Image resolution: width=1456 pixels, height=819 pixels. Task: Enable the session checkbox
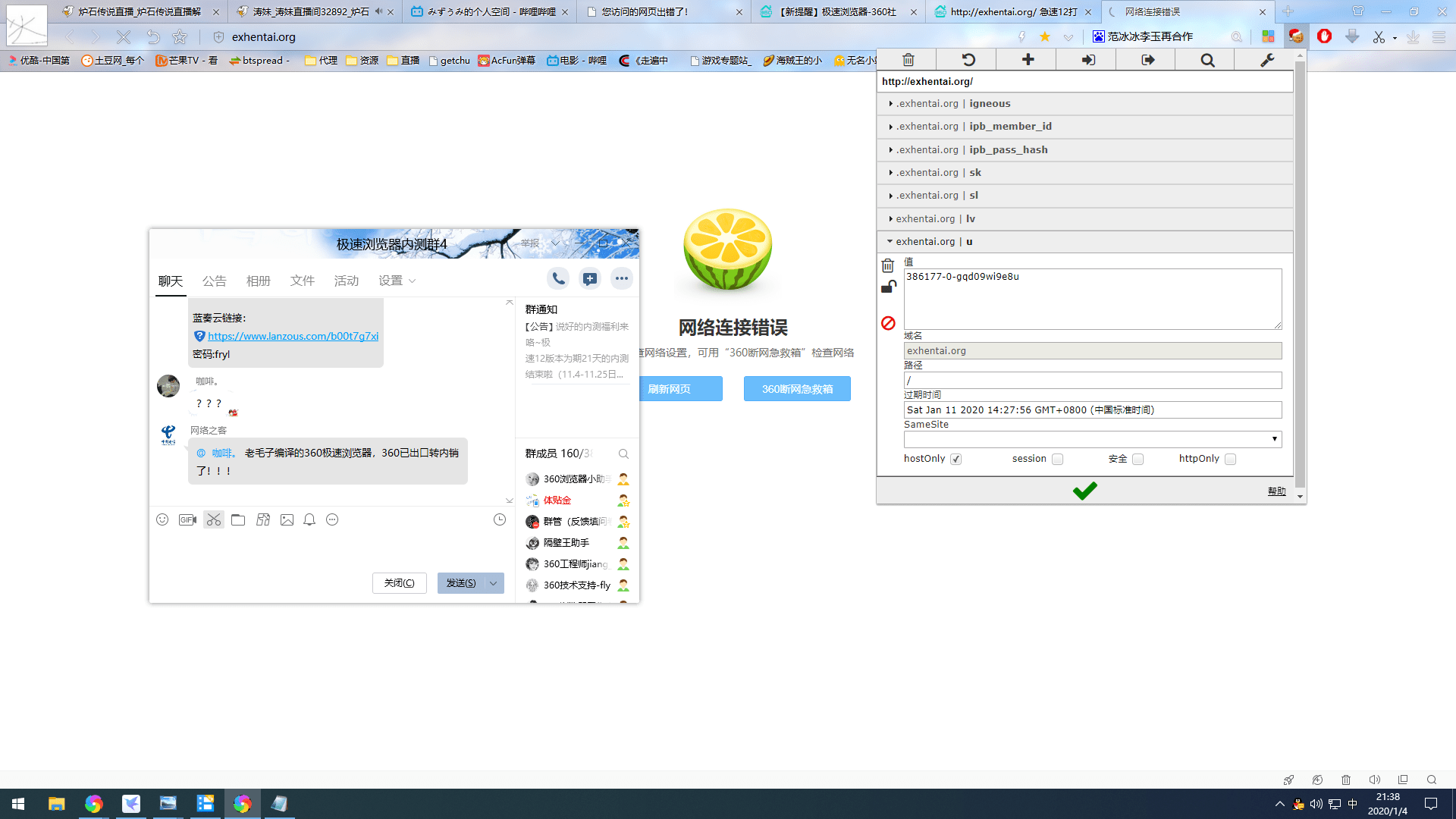1057,459
